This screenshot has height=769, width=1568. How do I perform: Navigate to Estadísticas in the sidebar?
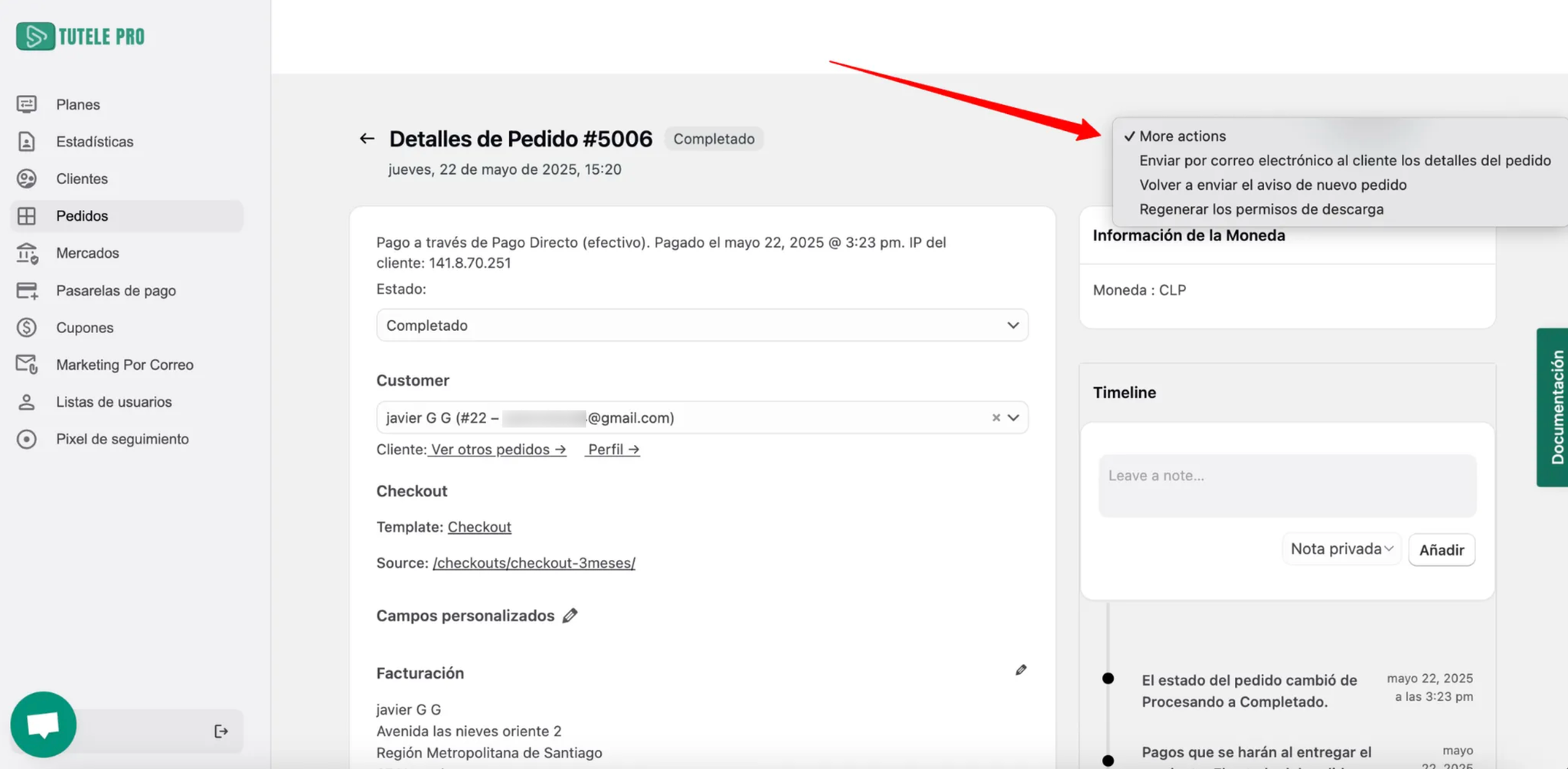tap(95, 142)
